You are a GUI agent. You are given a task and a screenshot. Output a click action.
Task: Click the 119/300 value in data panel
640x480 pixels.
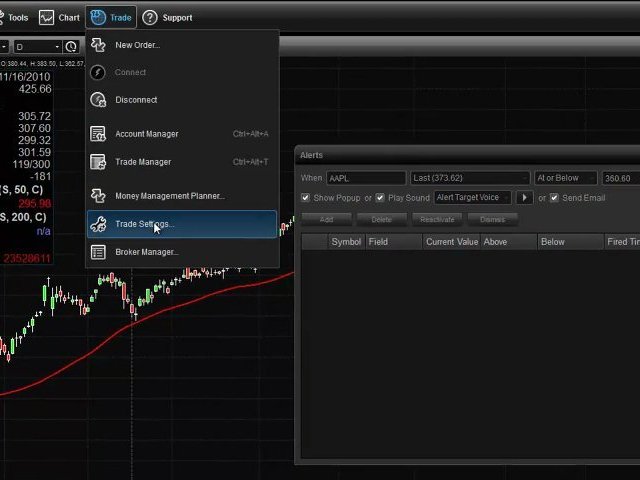(31, 164)
